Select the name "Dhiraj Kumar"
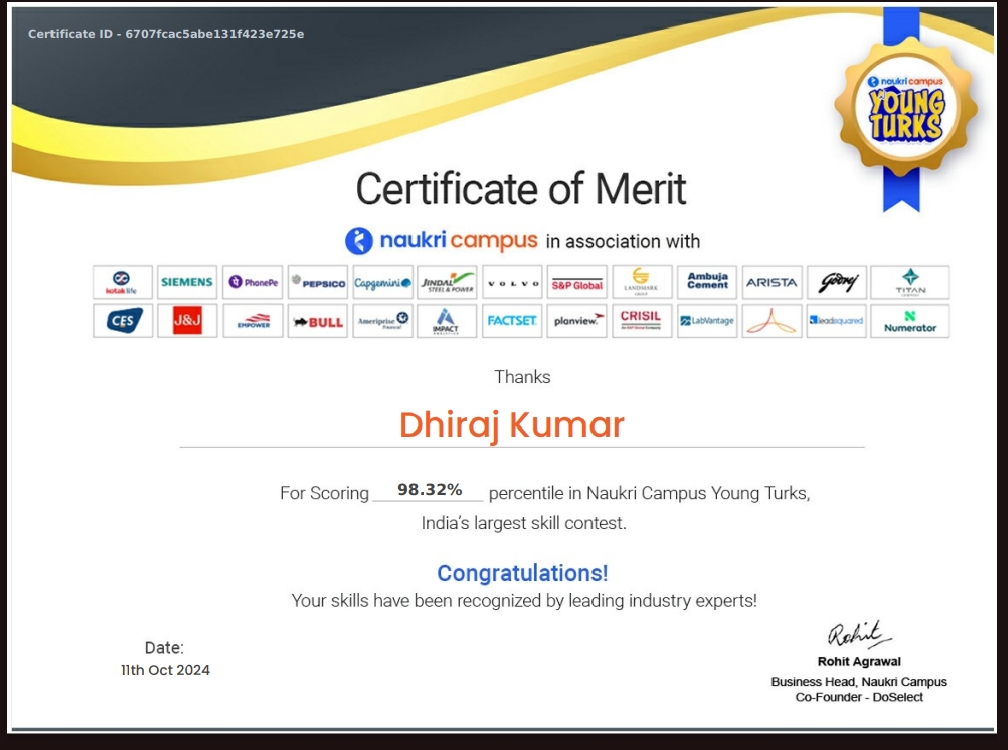The image size is (1008, 750). click(x=512, y=425)
